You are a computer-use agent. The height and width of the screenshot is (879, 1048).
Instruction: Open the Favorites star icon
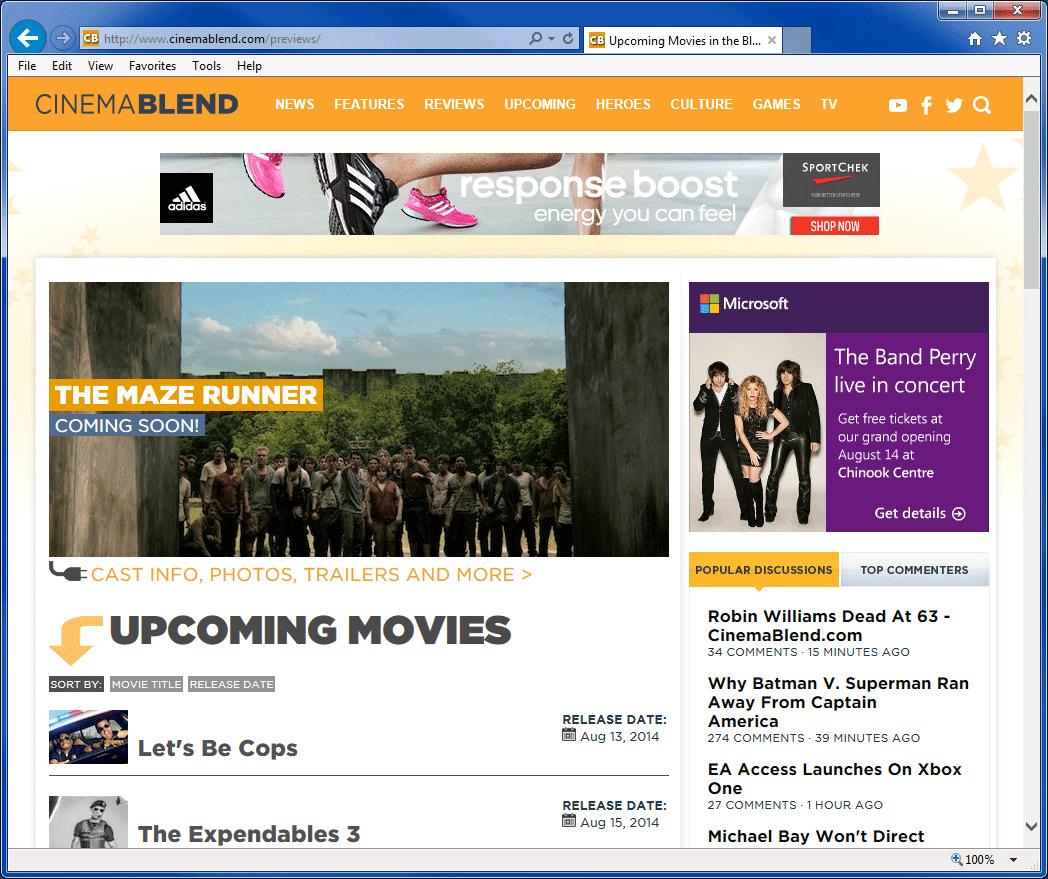(999, 39)
